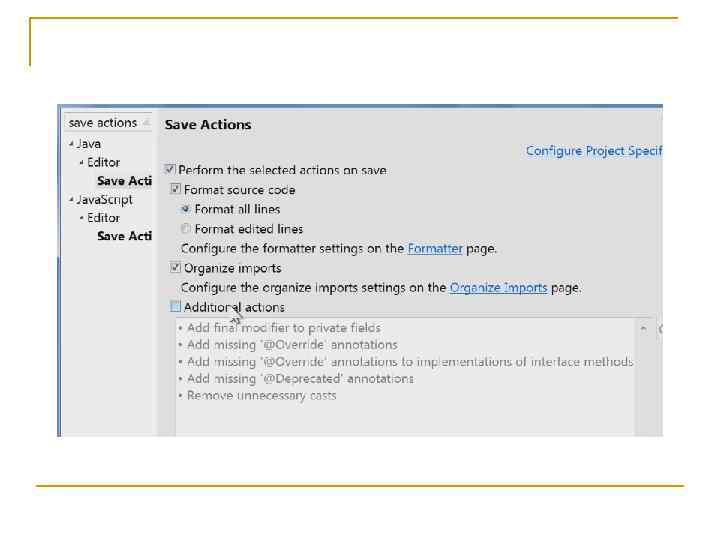
Task: Collapse the Editor node under JavaScript
Action: pyautogui.click(x=81, y=218)
